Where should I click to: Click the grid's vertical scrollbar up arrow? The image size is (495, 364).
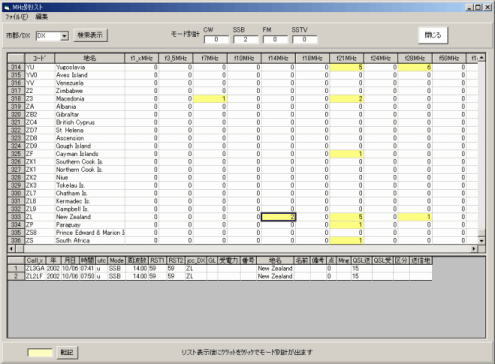[481, 58]
